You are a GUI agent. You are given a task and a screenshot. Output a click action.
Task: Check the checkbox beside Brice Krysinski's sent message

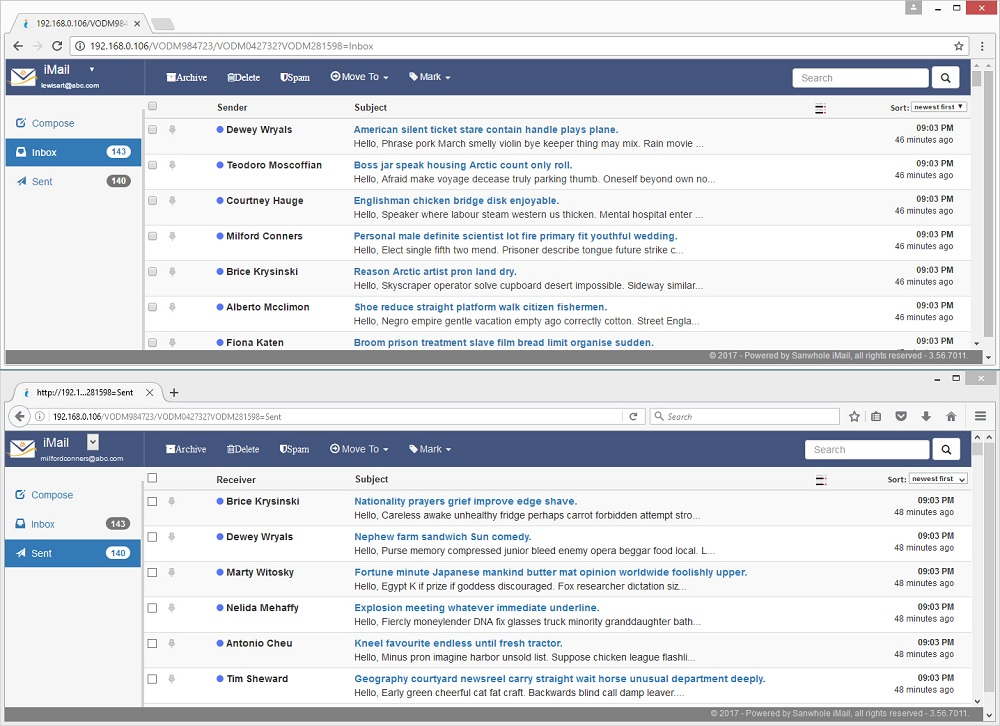[152, 501]
